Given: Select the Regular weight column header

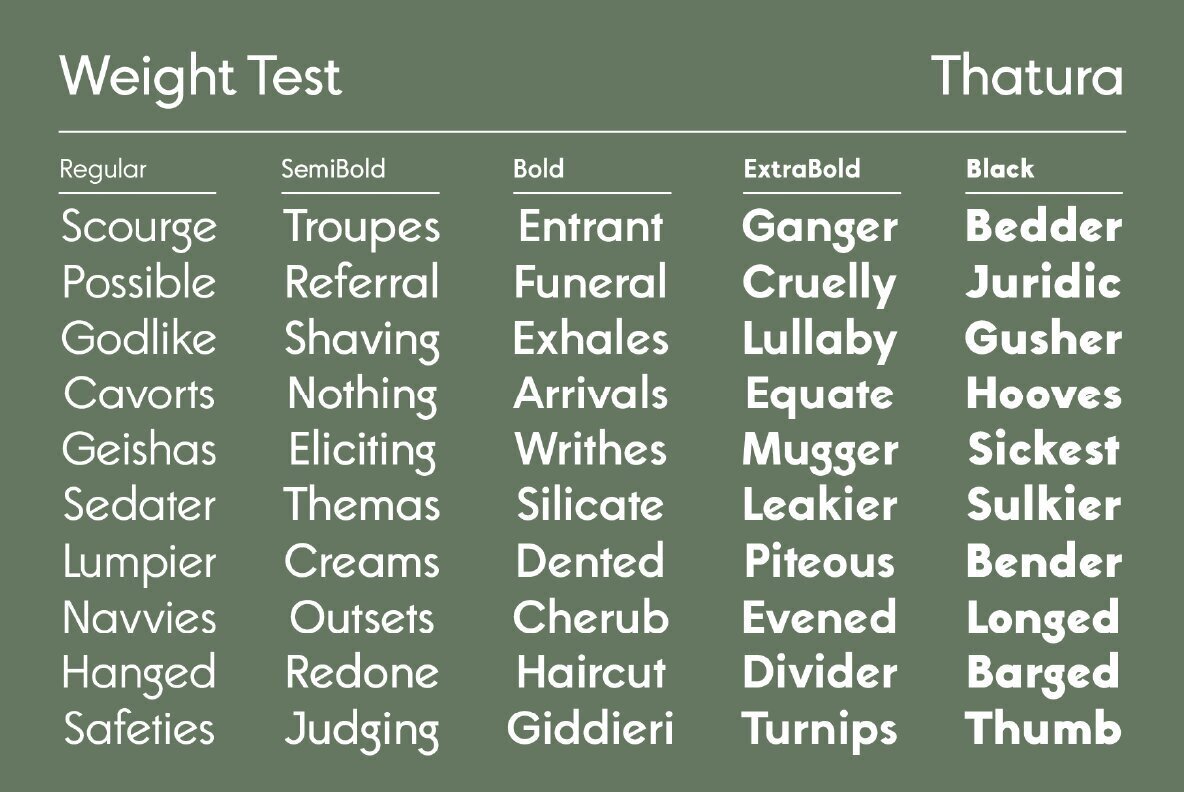Looking at the screenshot, I should [103, 169].
